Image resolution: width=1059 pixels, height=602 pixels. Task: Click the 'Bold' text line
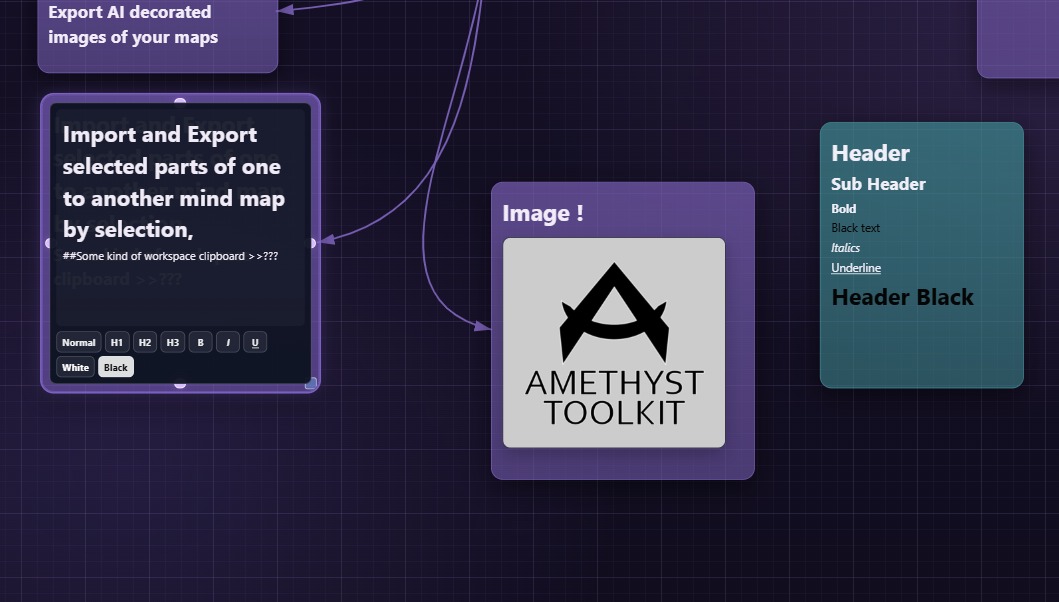[x=844, y=209]
